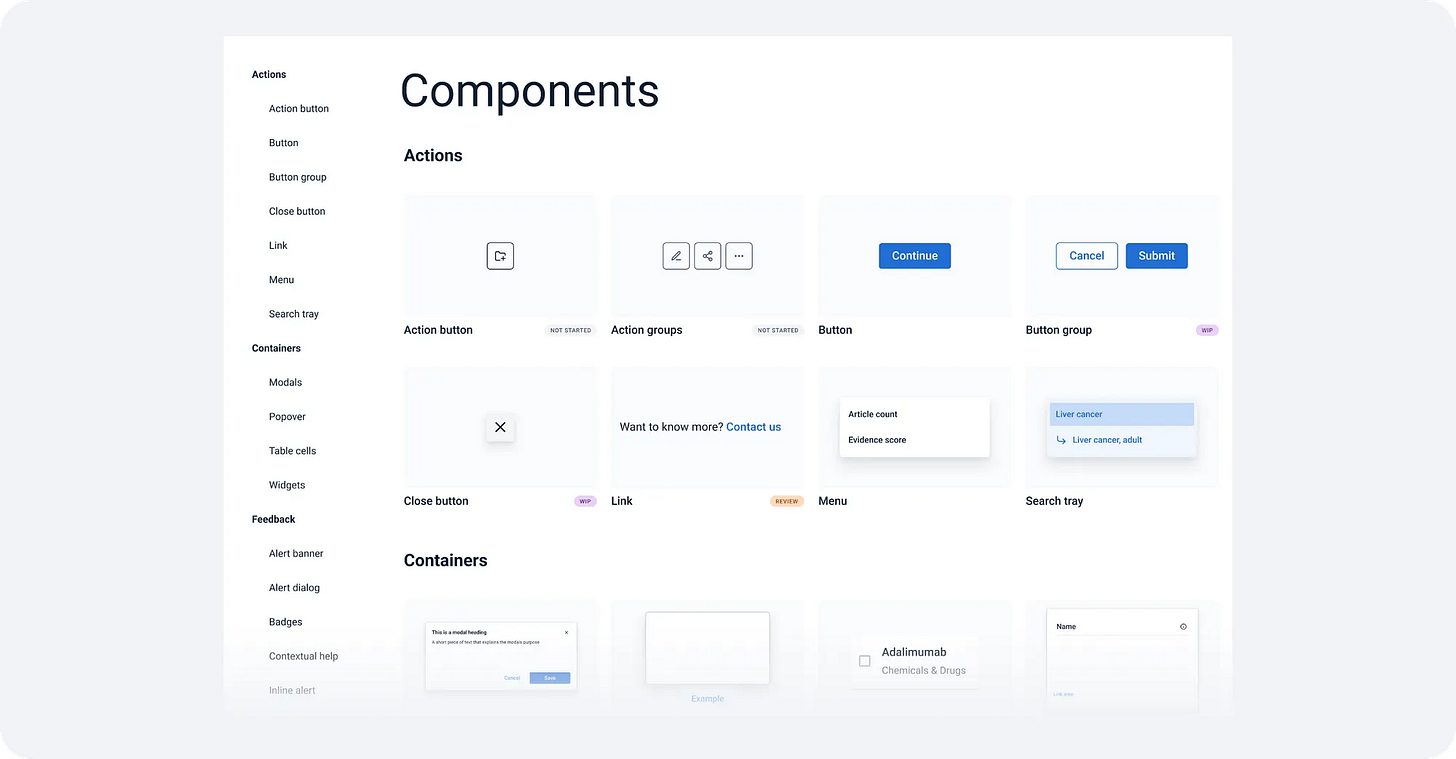Navigate to Close button in the left sidebar
1456x759 pixels.
pos(297,212)
